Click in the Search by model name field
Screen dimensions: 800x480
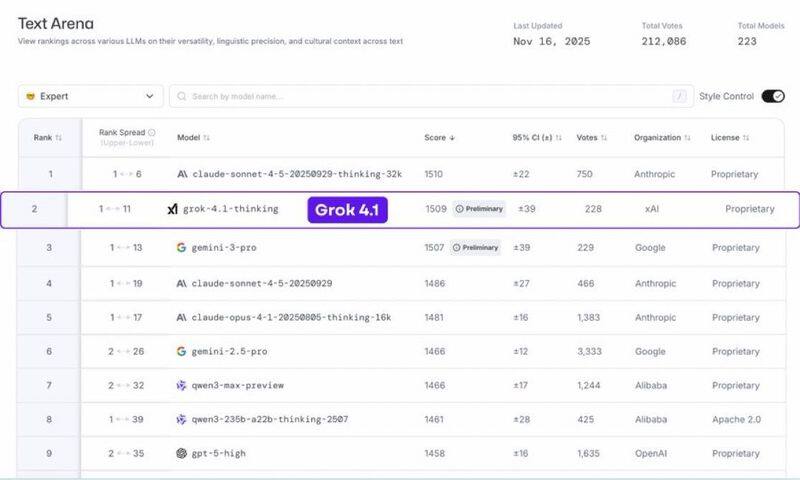click(x=420, y=96)
